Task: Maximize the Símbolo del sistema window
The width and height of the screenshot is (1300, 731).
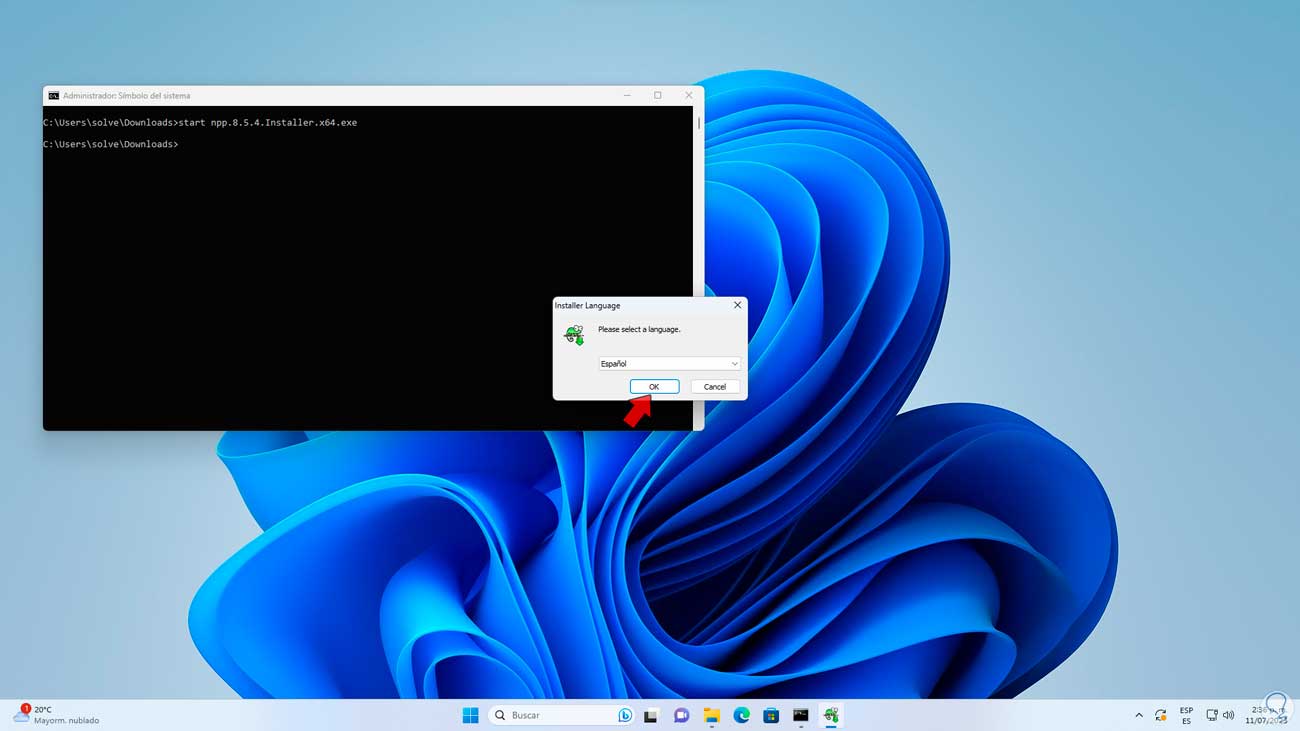Action: click(658, 96)
